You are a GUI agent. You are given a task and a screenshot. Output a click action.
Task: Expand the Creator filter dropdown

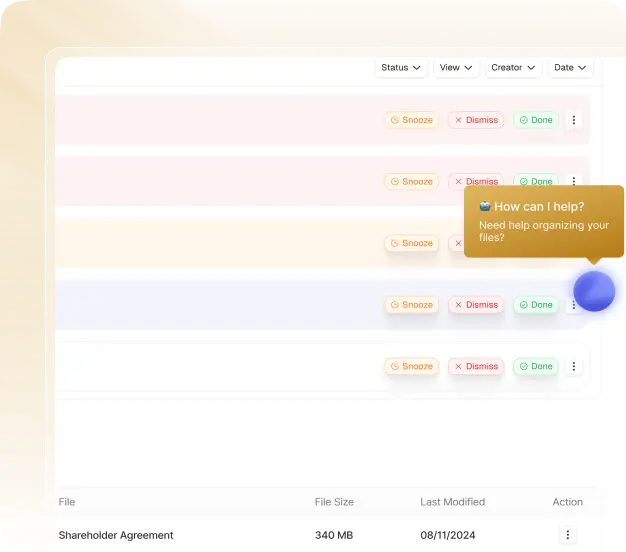tap(513, 67)
